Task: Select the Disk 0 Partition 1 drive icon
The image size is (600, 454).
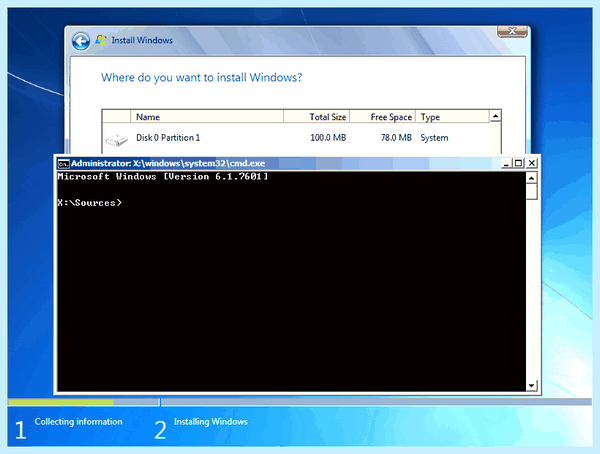Action: [x=117, y=139]
